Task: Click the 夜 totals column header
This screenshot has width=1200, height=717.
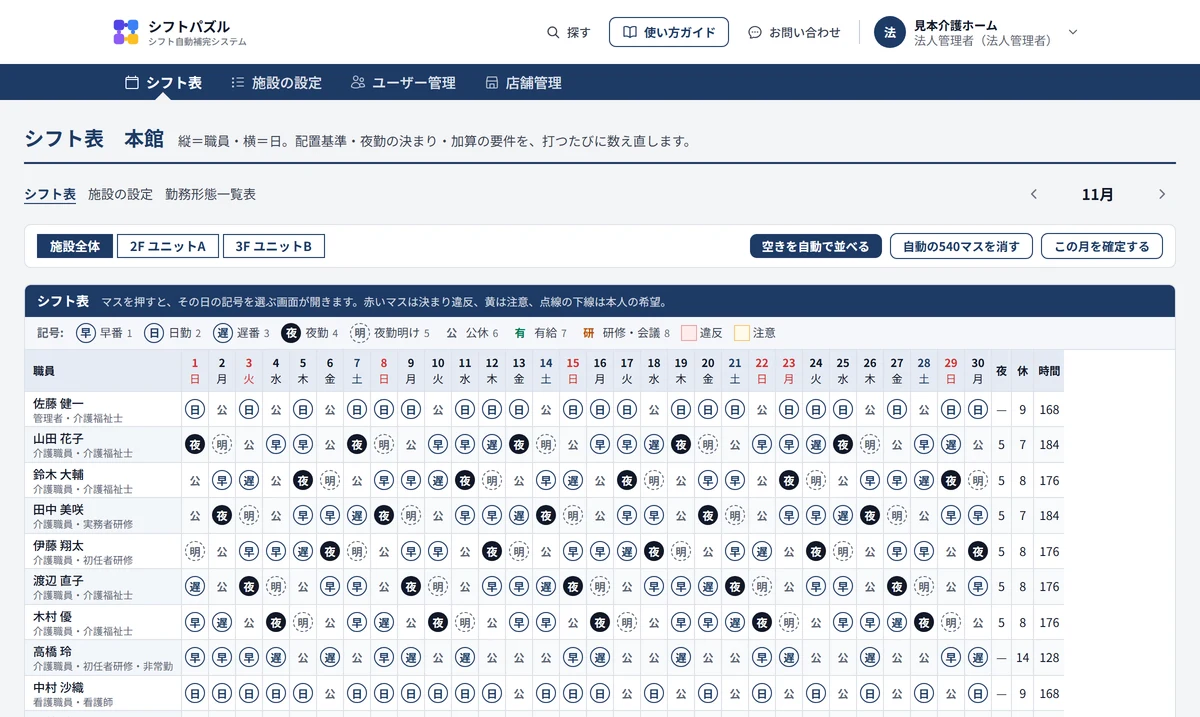Action: point(1002,371)
